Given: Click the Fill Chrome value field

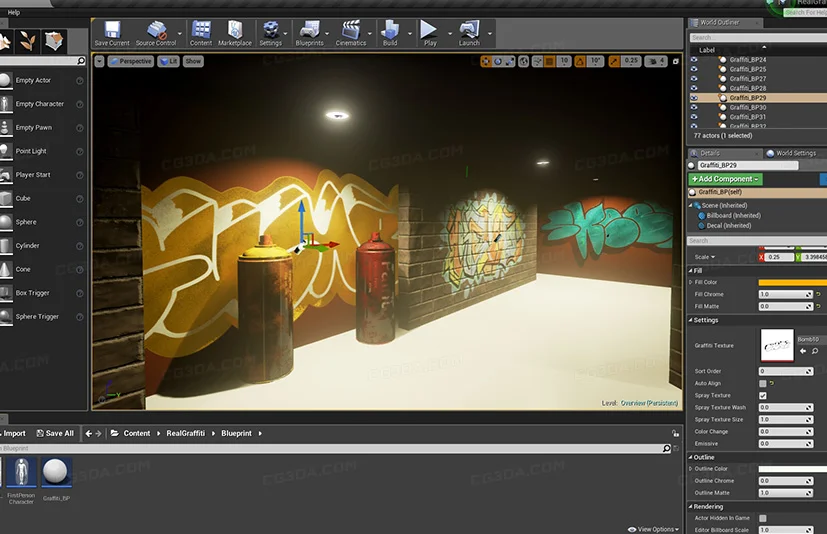Looking at the screenshot, I should [785, 294].
